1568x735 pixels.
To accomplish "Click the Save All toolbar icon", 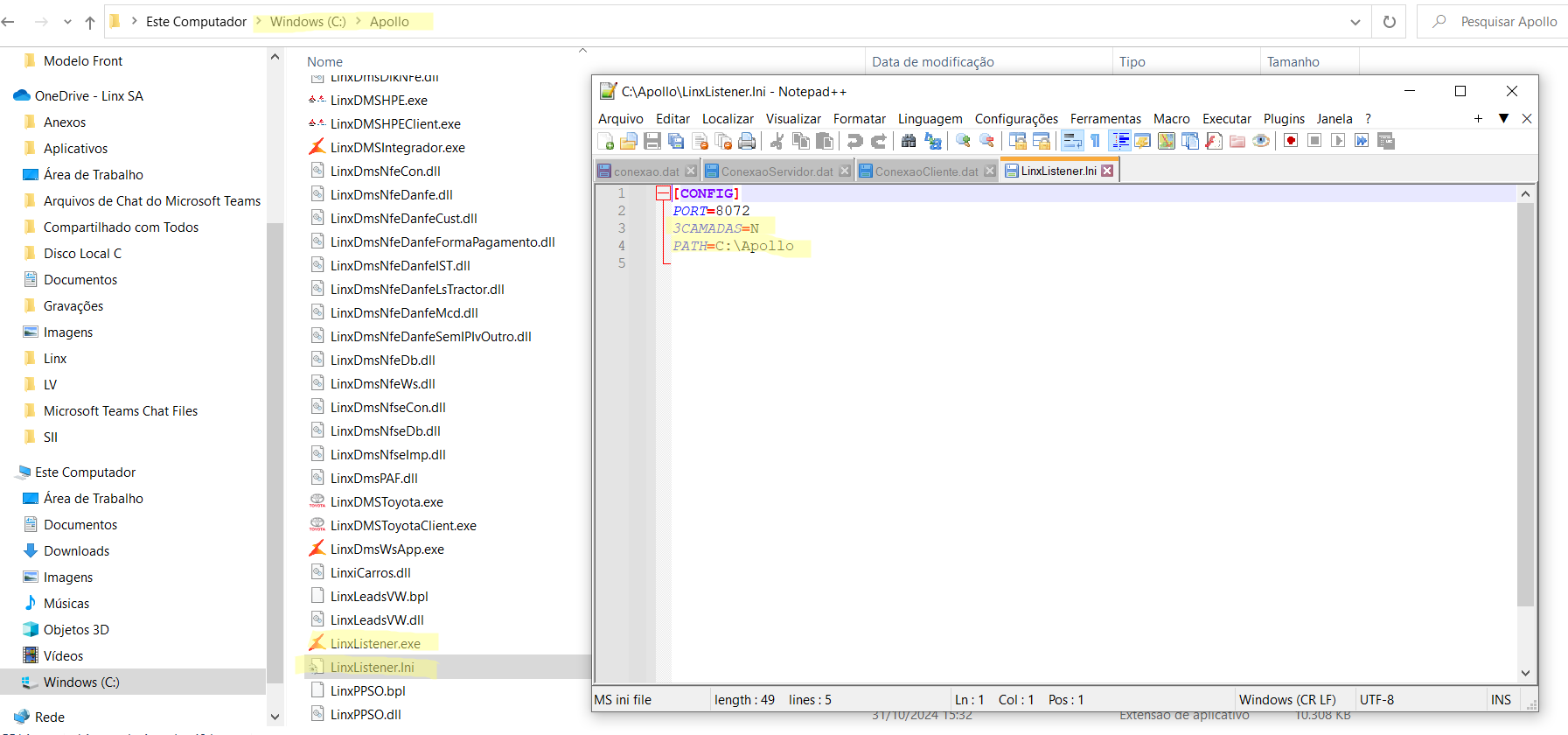I will (676, 141).
